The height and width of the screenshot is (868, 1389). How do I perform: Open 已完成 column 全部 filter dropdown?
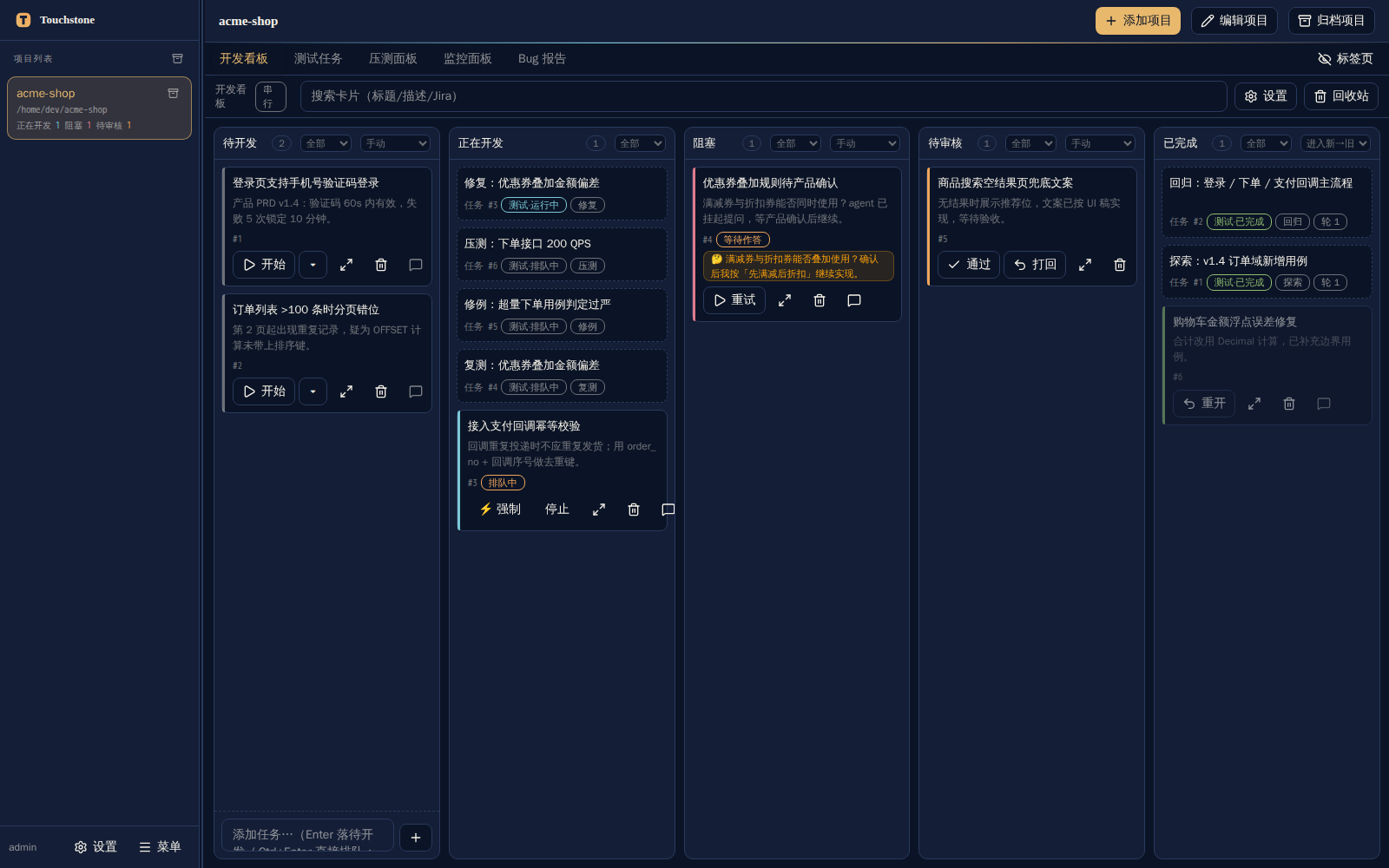click(1266, 143)
